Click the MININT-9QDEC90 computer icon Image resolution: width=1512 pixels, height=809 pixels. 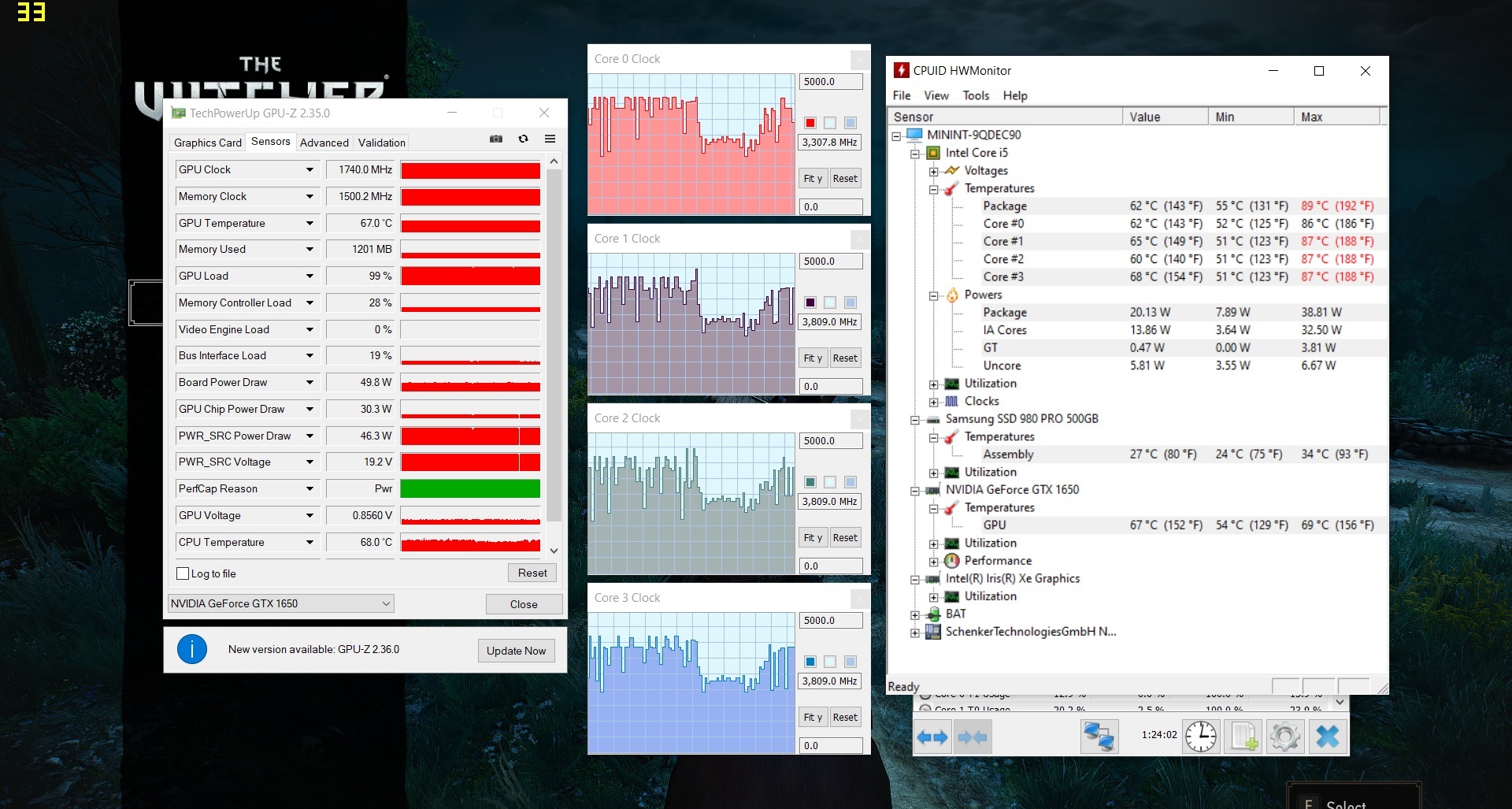[914, 135]
